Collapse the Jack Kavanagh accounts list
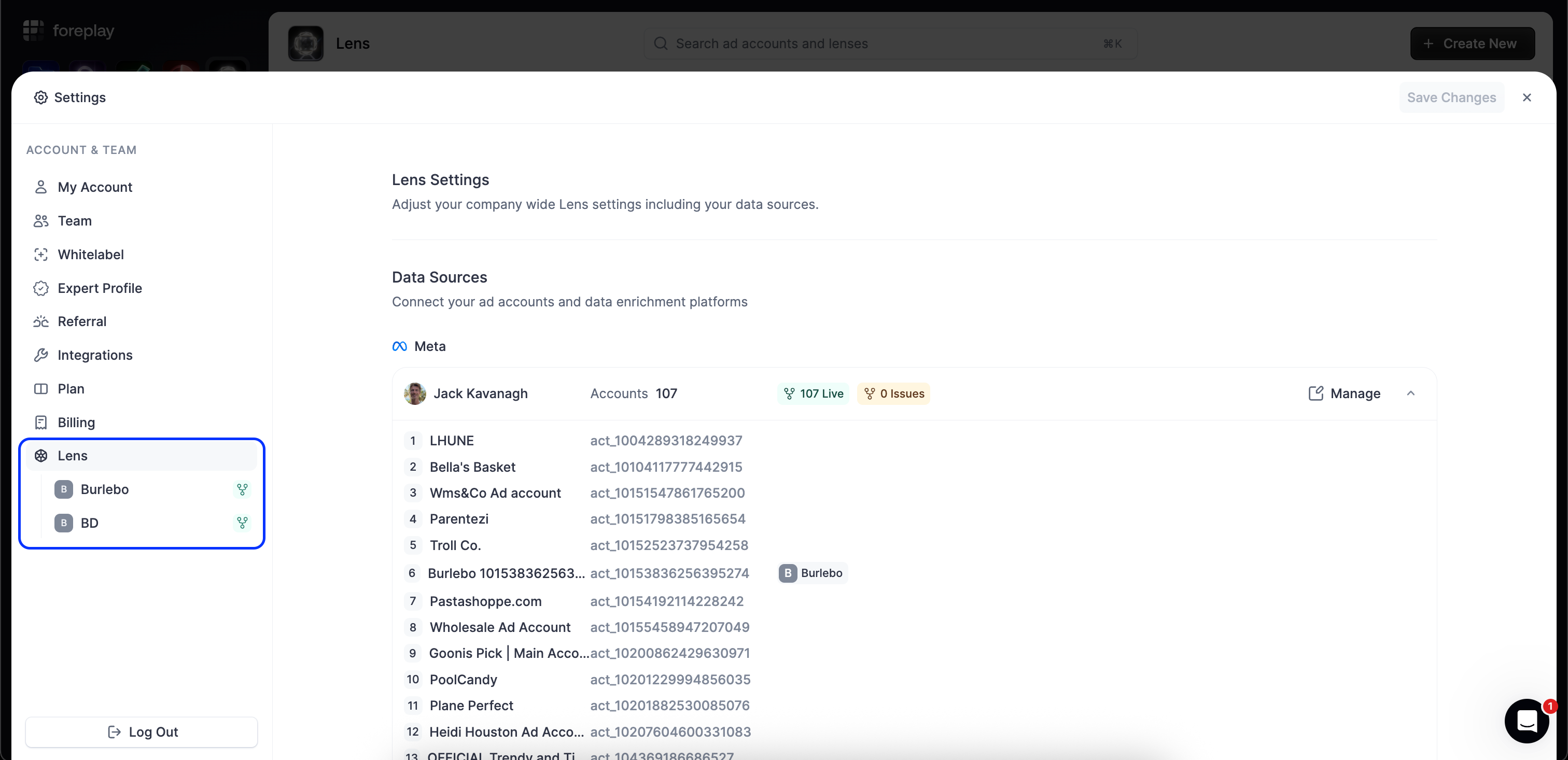Screen dimensions: 1568x760 pos(1410,393)
